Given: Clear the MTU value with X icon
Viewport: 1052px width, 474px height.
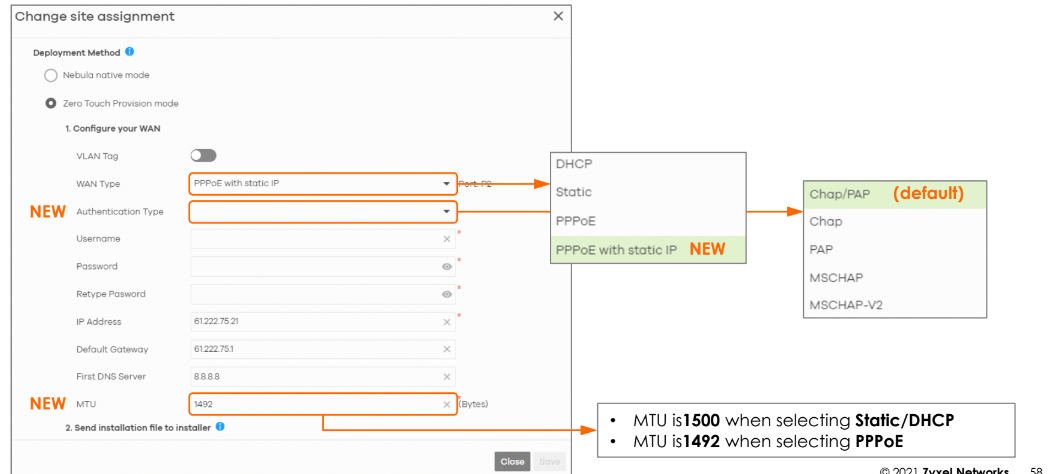Looking at the screenshot, I should coord(447,404).
